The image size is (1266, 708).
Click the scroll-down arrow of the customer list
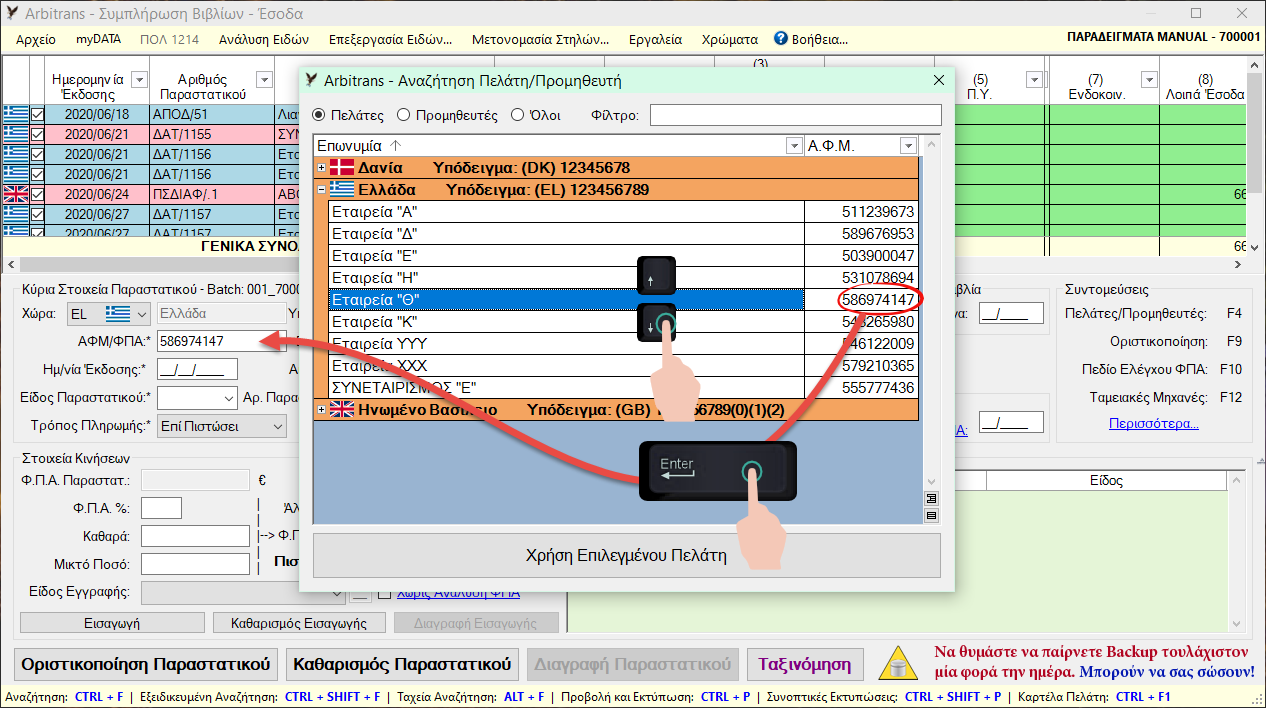(932, 481)
